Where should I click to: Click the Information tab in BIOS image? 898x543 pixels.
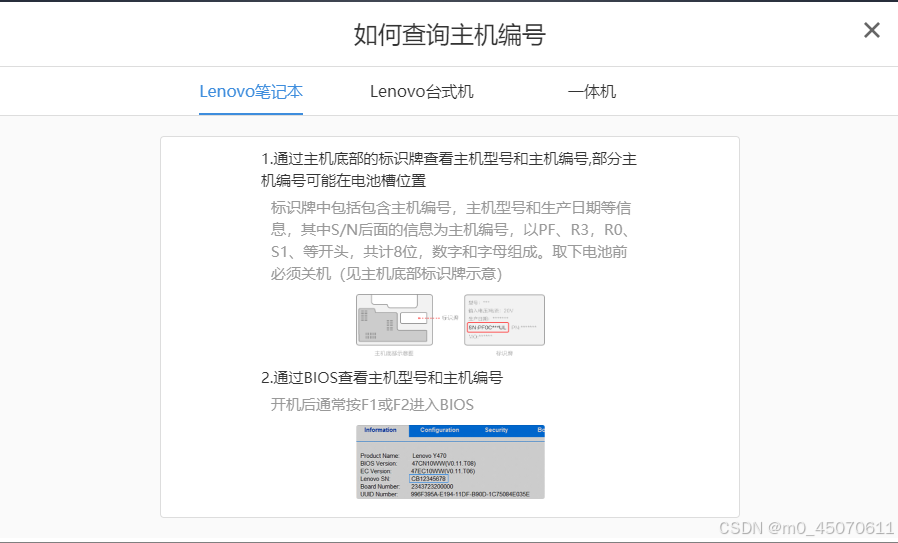[380, 430]
